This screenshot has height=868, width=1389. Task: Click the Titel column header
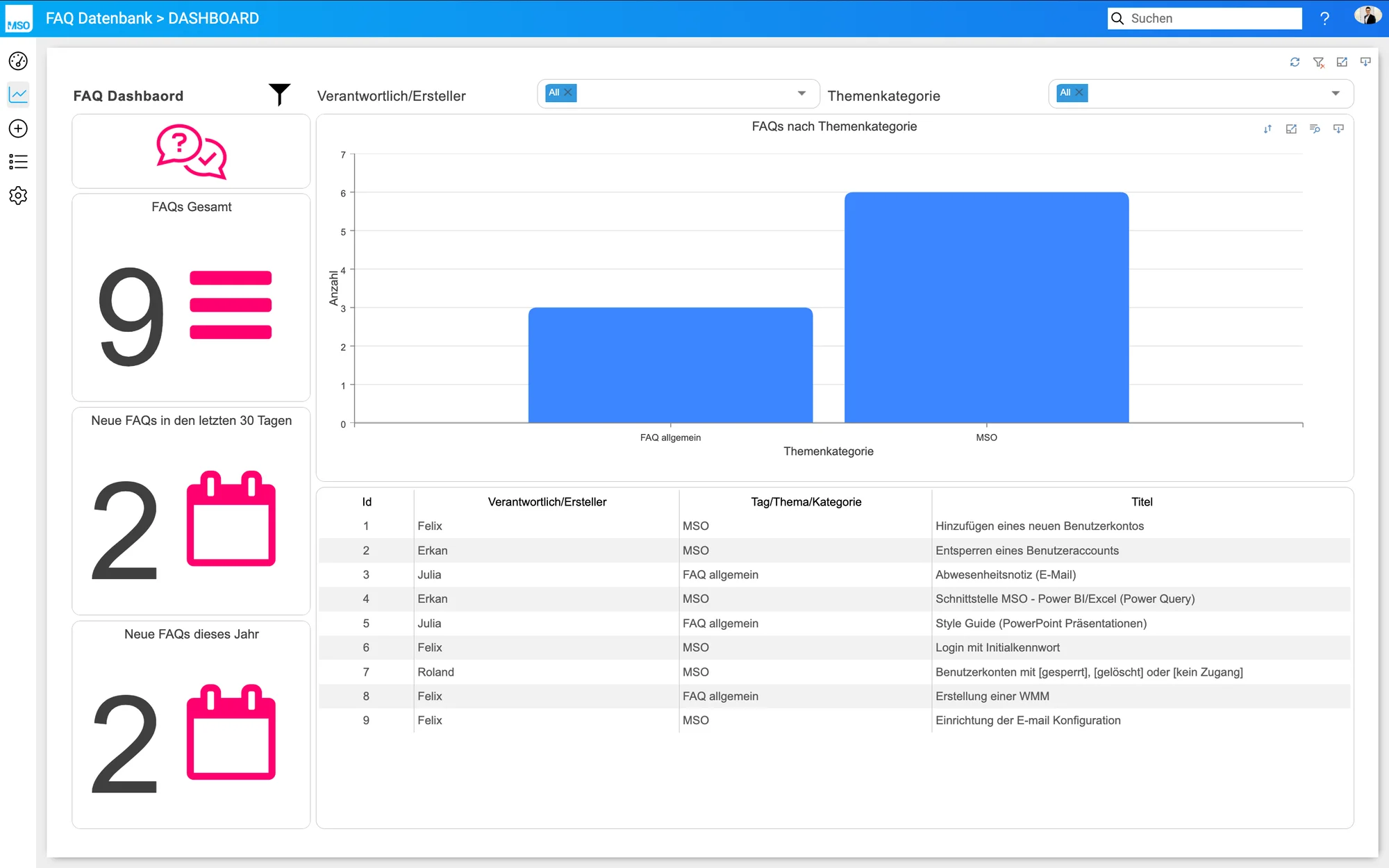(1142, 502)
